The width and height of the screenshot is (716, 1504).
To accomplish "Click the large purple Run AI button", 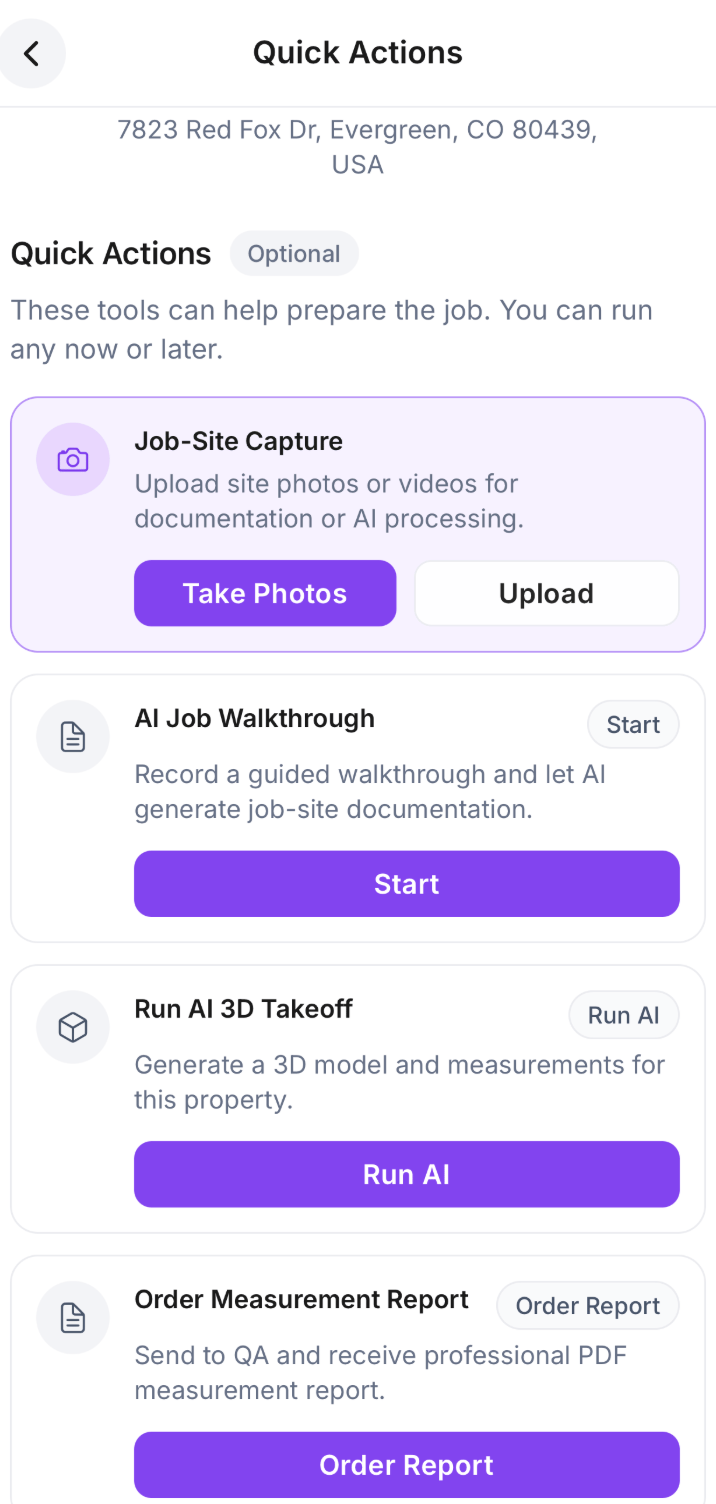I will (407, 1174).
